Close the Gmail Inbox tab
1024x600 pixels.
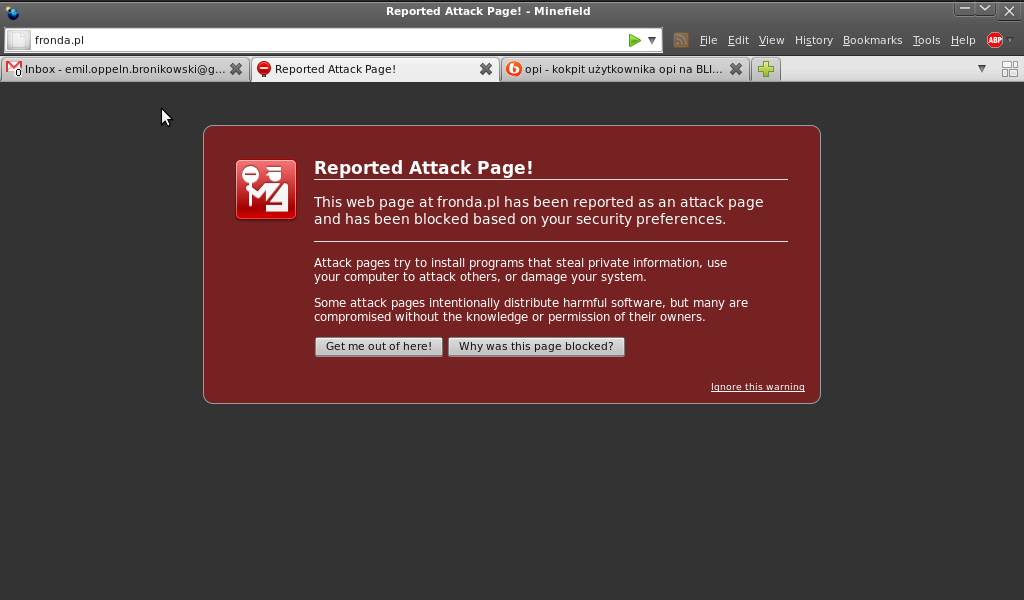point(236,69)
